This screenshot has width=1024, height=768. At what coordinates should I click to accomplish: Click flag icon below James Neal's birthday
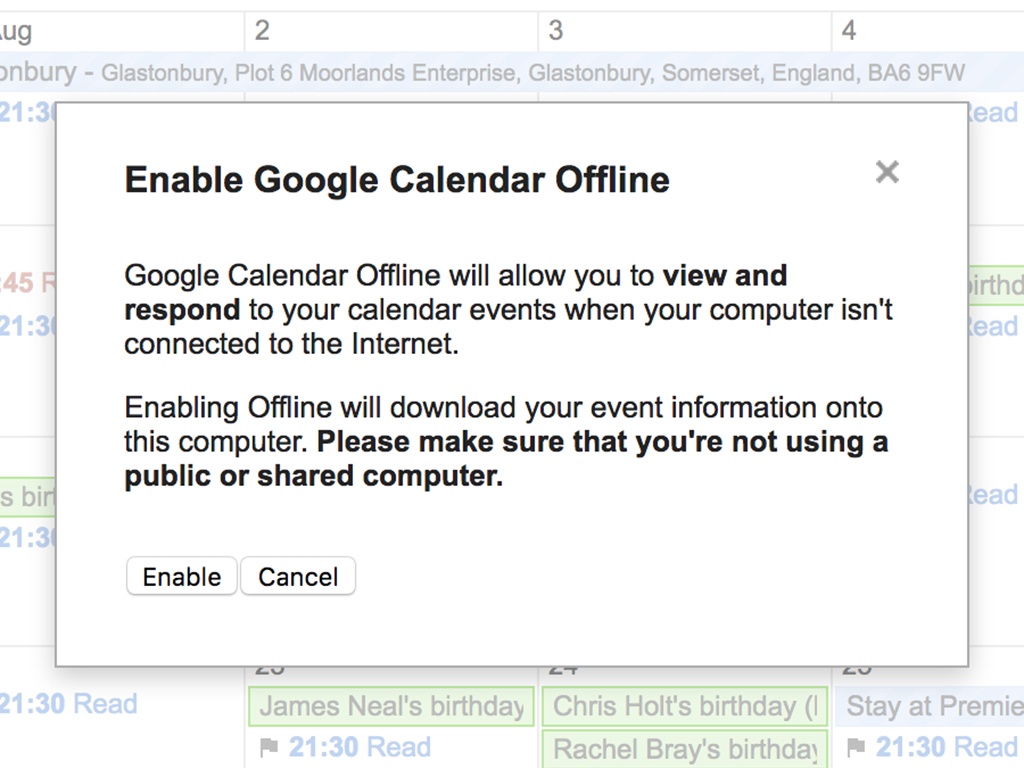(268, 747)
